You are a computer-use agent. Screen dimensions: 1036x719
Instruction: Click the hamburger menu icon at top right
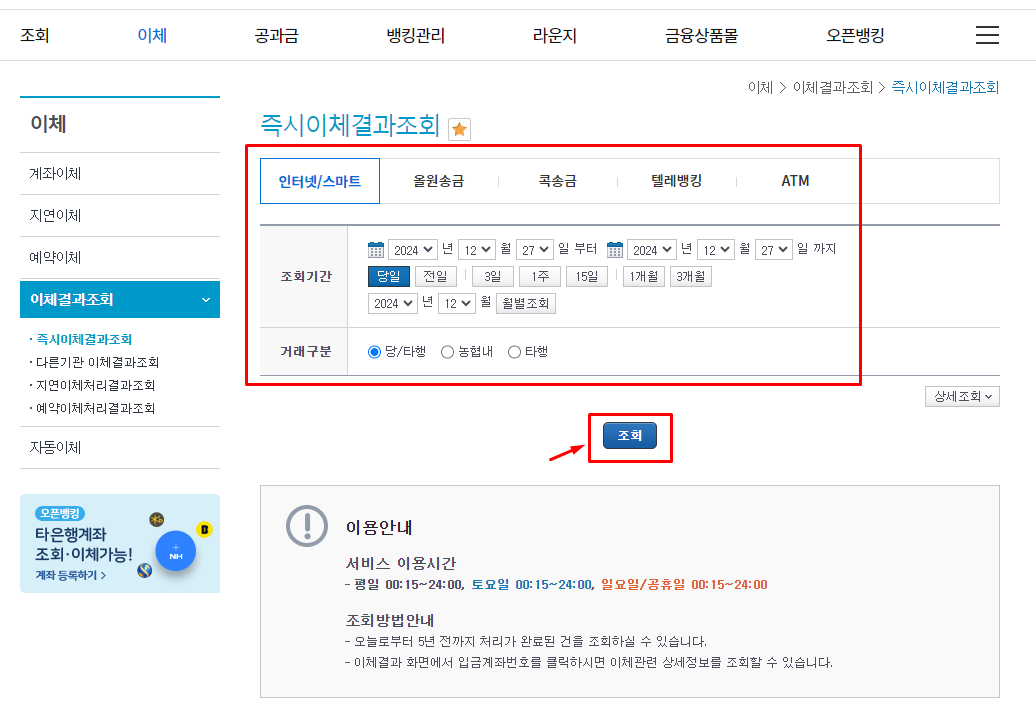pyautogui.click(x=987, y=34)
